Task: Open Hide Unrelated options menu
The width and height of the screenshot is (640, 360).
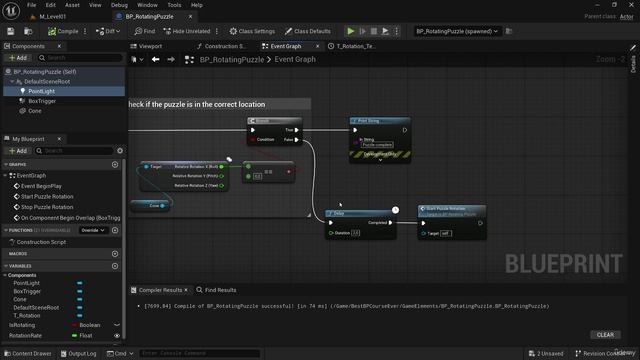Action: click(x=217, y=31)
